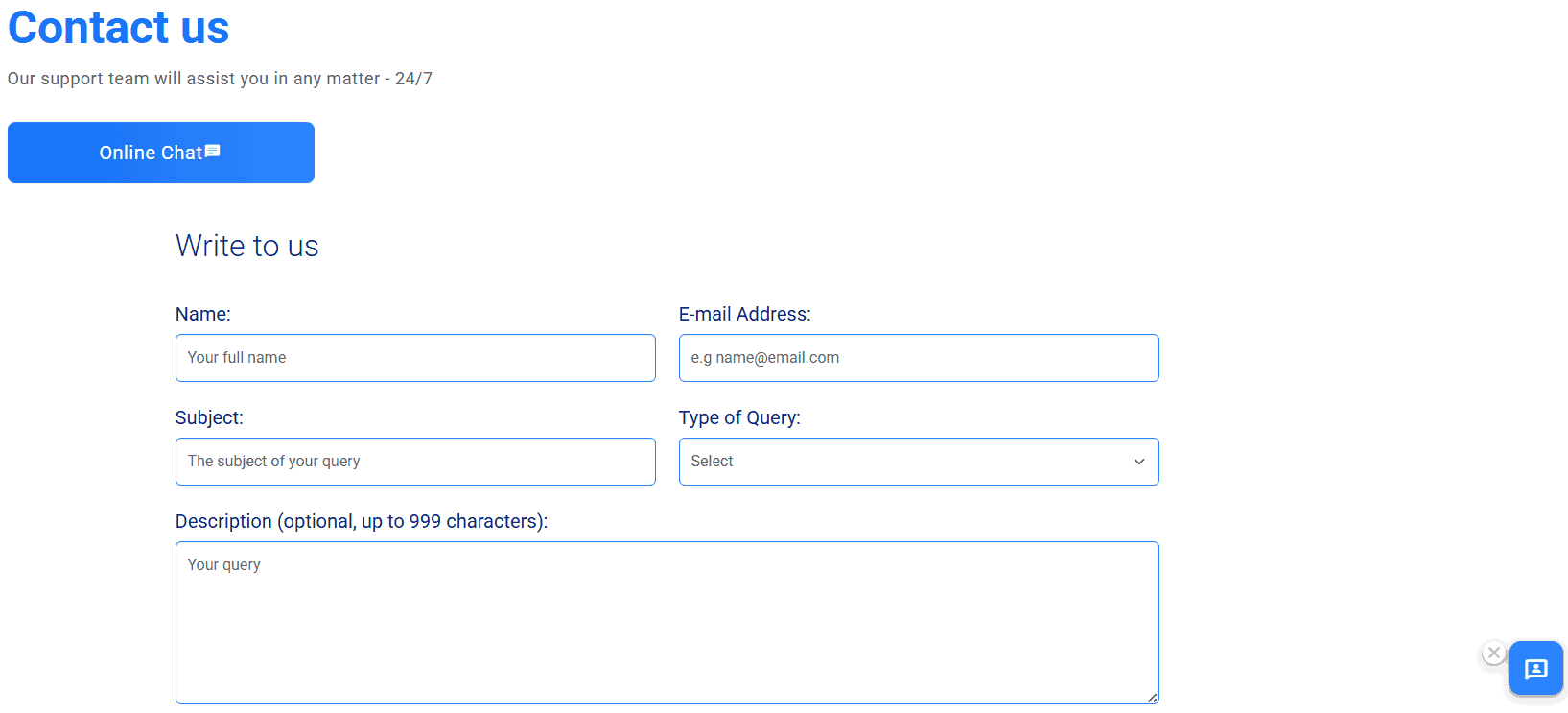Click the chevron on the Type of Query selector
1568x713 pixels.
point(1138,462)
